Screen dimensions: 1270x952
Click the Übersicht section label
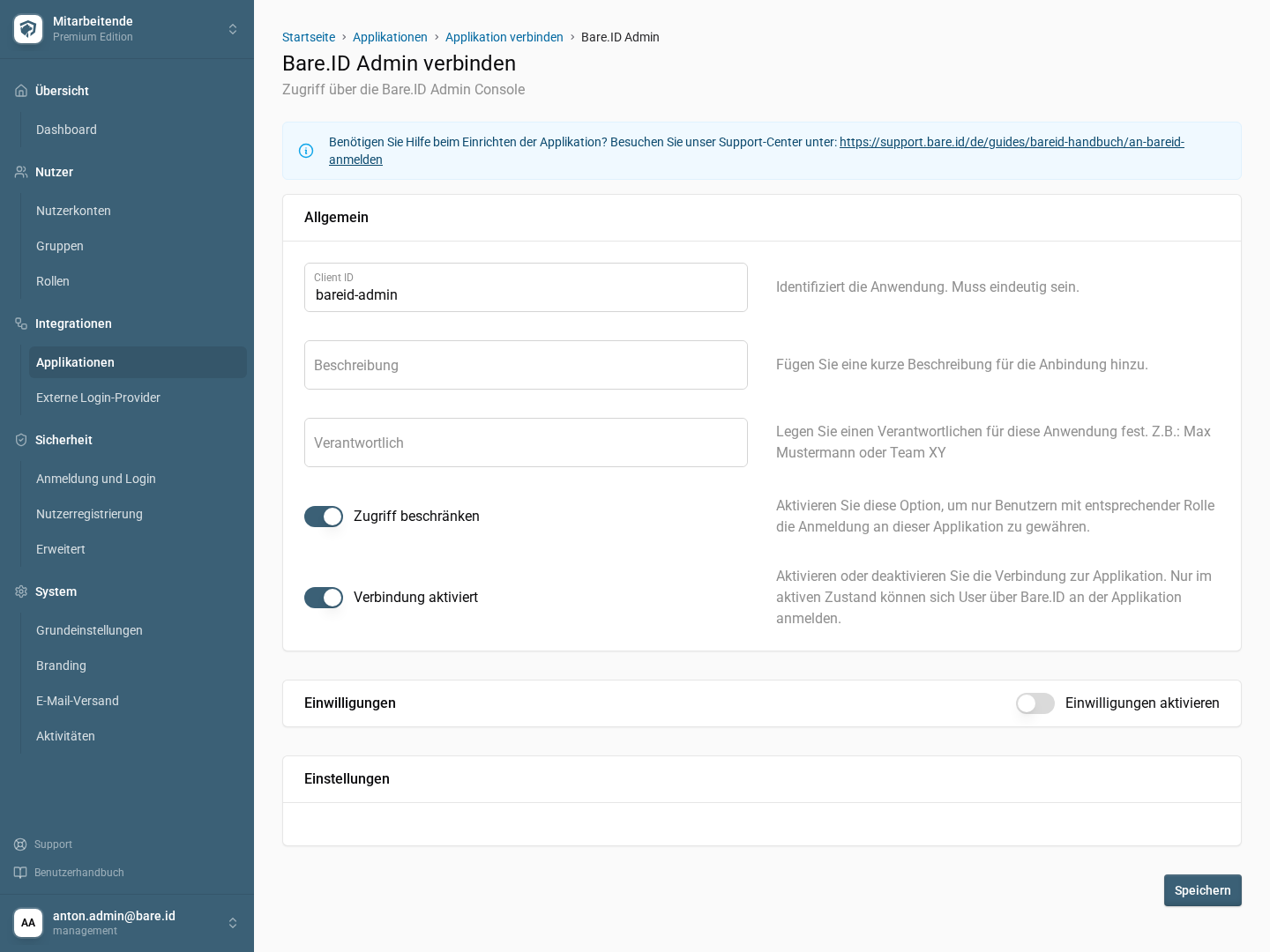click(62, 91)
